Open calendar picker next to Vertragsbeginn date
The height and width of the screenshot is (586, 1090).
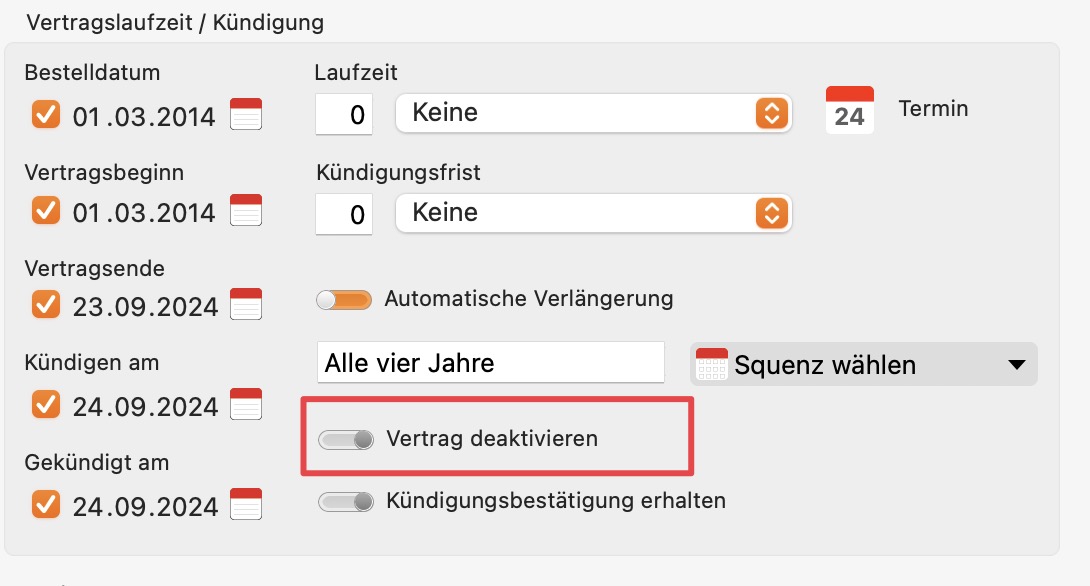[246, 210]
